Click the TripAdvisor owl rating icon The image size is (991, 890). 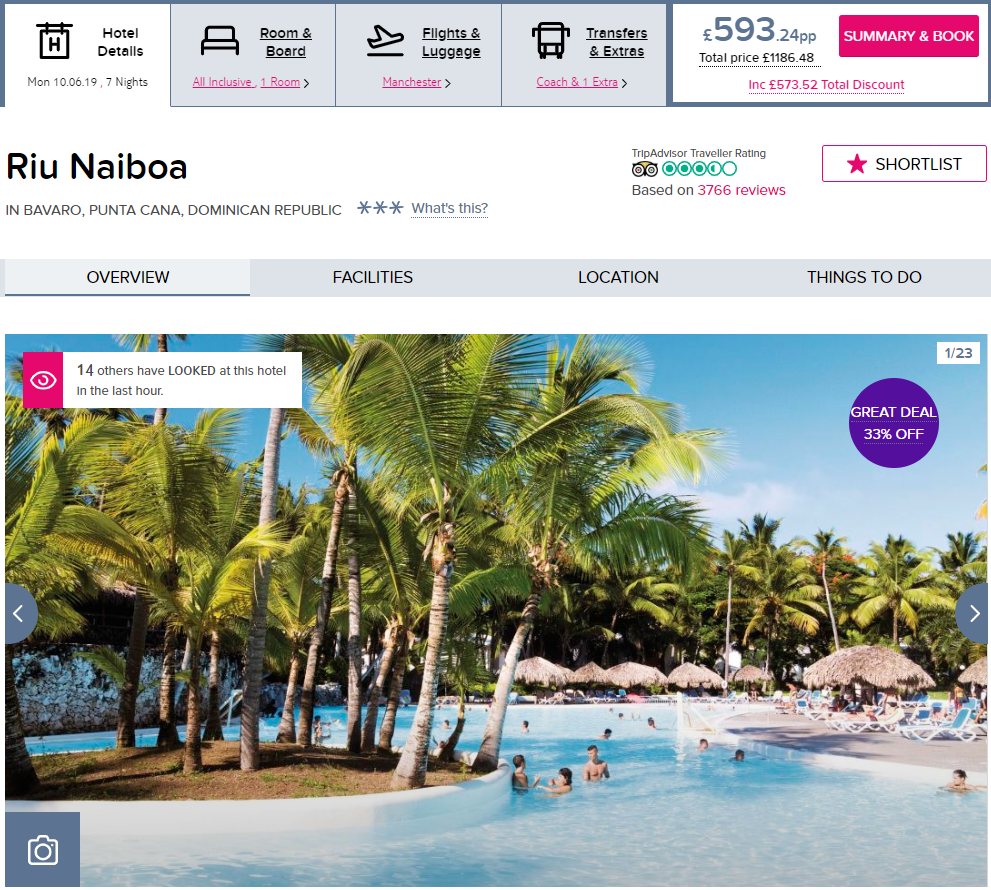(x=645, y=169)
